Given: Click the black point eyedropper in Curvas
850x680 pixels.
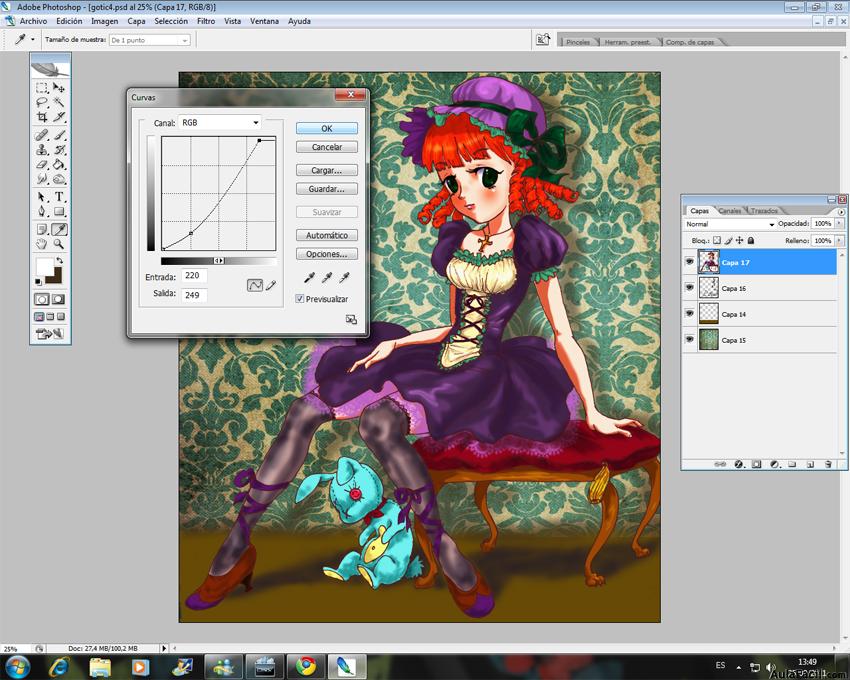Looking at the screenshot, I should point(310,278).
